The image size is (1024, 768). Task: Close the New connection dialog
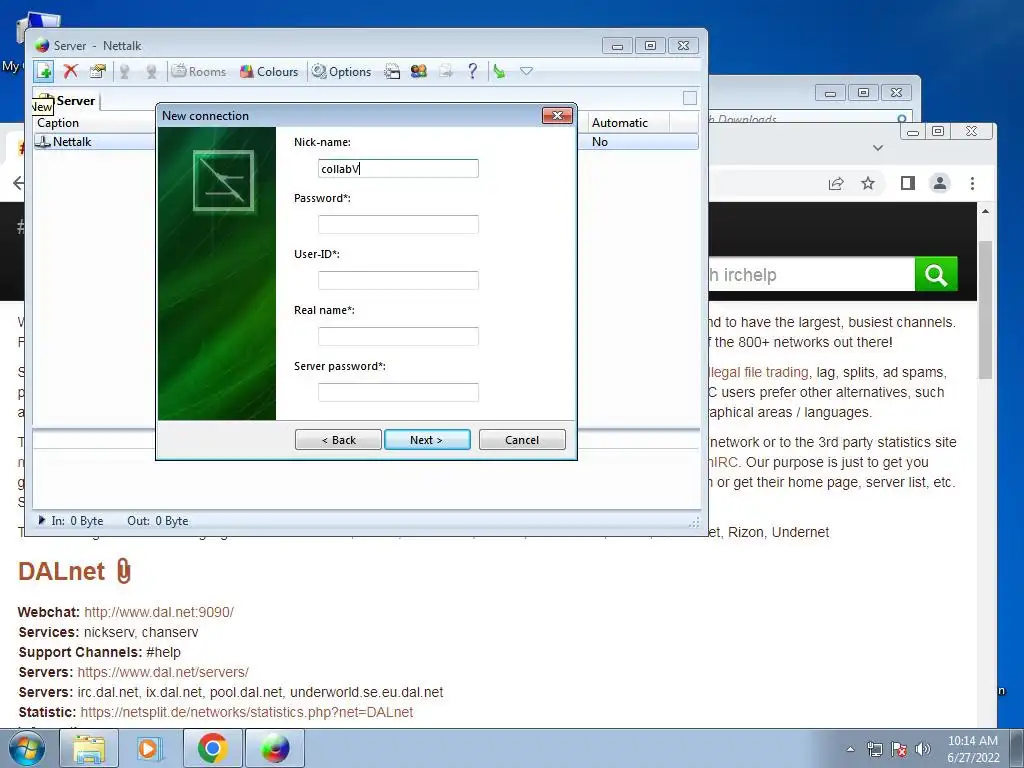[x=557, y=116]
